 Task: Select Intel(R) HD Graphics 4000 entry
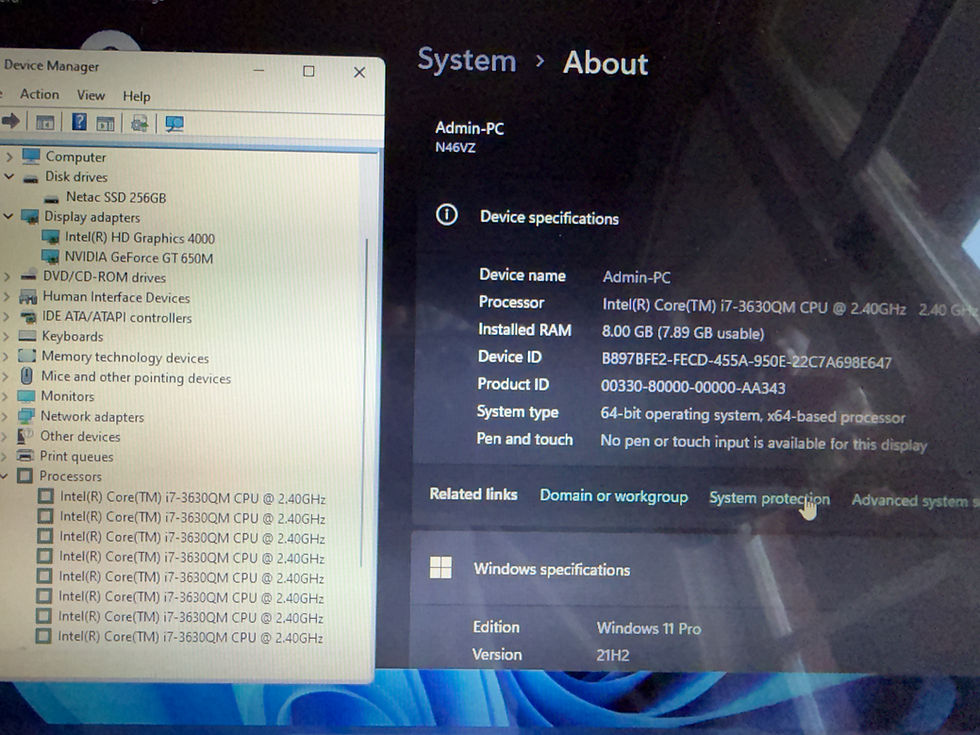click(140, 238)
